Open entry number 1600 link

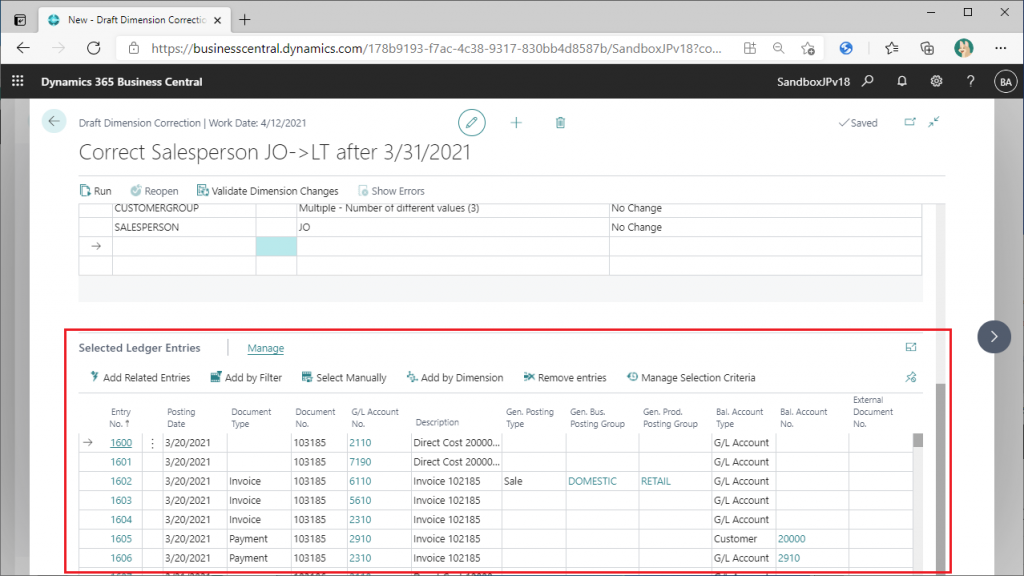tap(121, 442)
